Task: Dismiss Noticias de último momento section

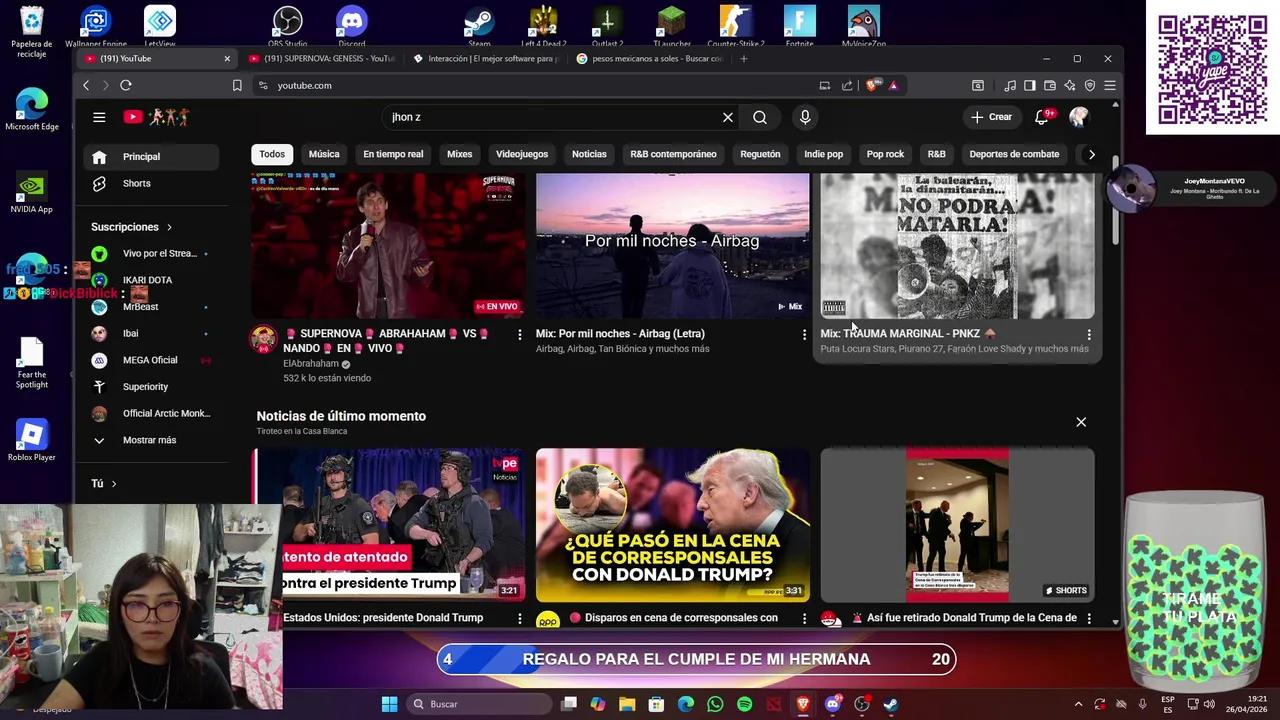Action: [x=1081, y=422]
